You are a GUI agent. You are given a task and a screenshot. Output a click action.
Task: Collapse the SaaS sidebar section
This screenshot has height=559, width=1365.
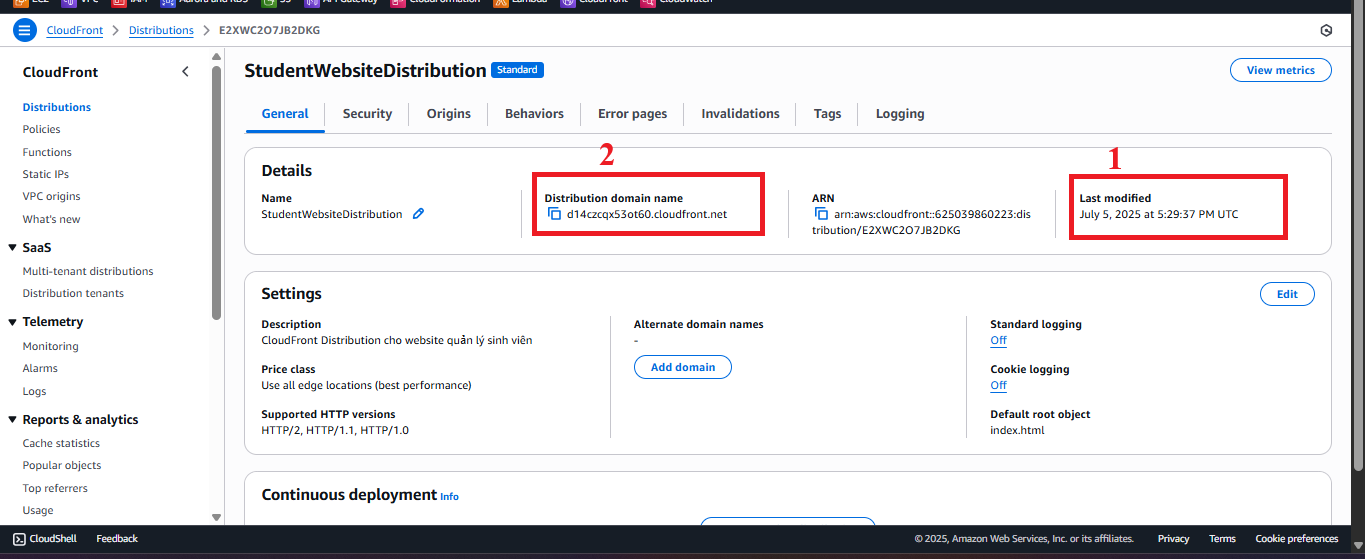click(x=12, y=247)
